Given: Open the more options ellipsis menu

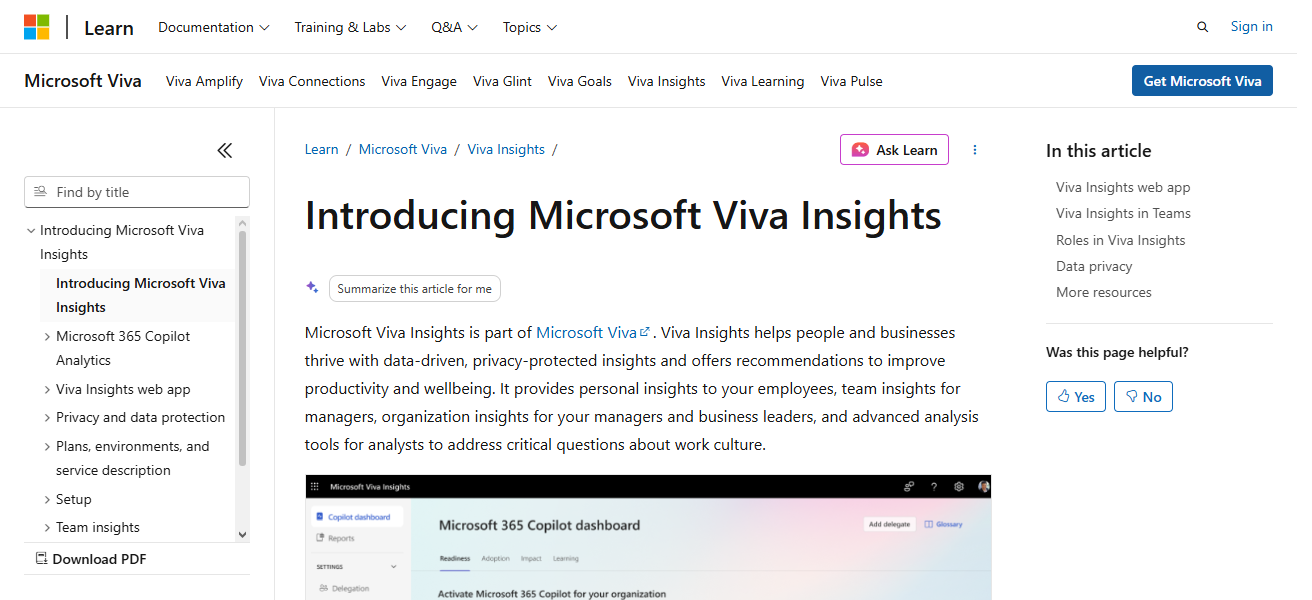Looking at the screenshot, I should [x=975, y=149].
